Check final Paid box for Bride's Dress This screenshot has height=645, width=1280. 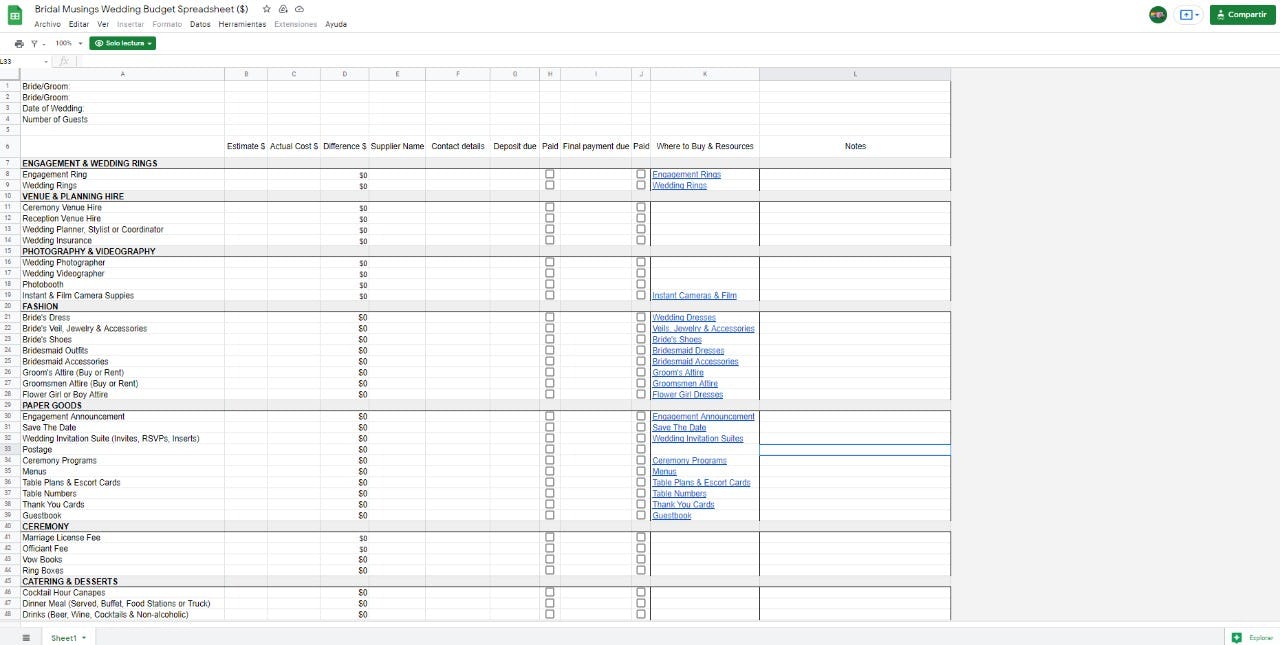coord(641,317)
